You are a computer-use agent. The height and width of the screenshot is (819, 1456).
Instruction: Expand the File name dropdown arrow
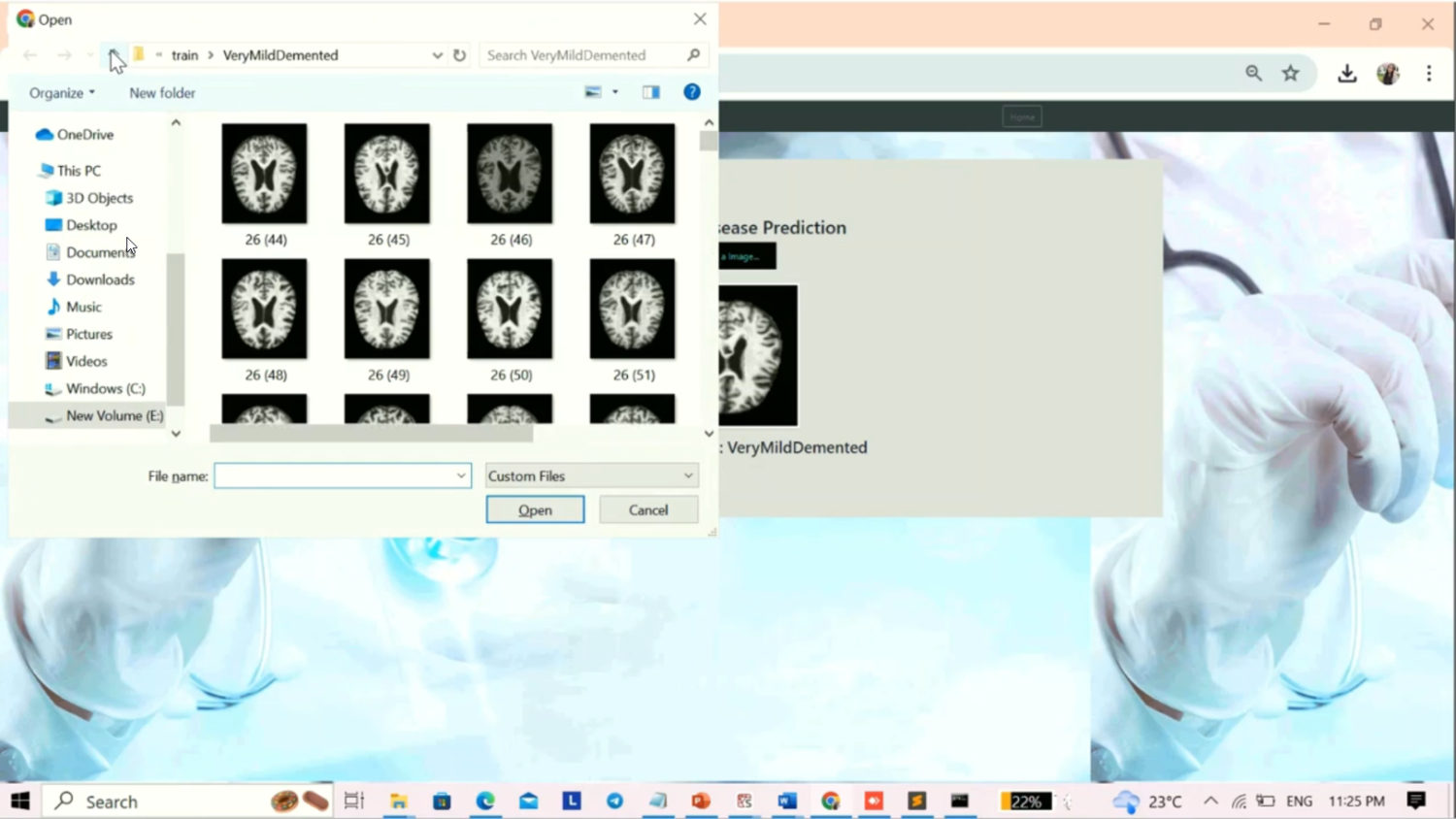(x=461, y=476)
